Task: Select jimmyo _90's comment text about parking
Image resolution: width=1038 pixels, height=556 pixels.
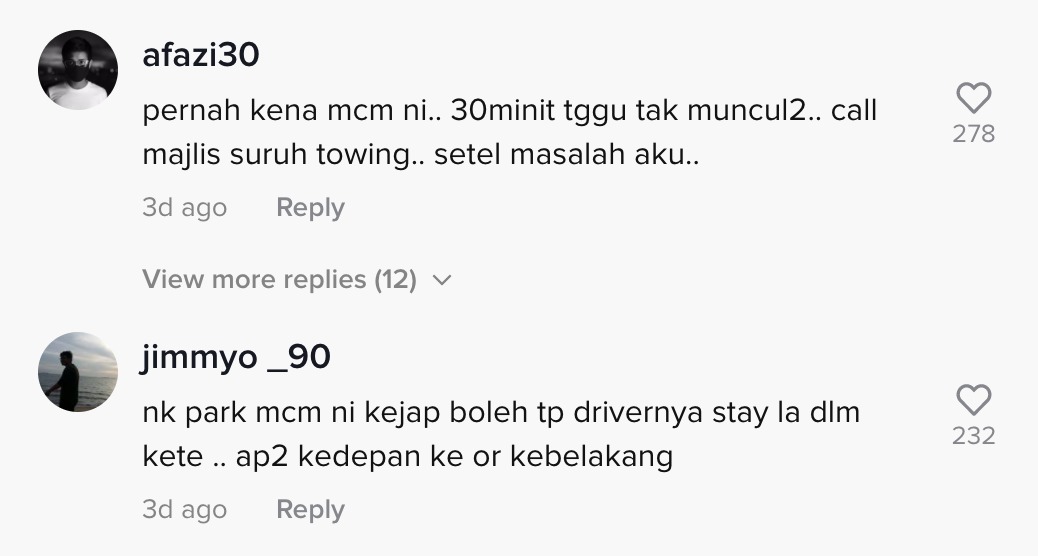Action: click(501, 434)
